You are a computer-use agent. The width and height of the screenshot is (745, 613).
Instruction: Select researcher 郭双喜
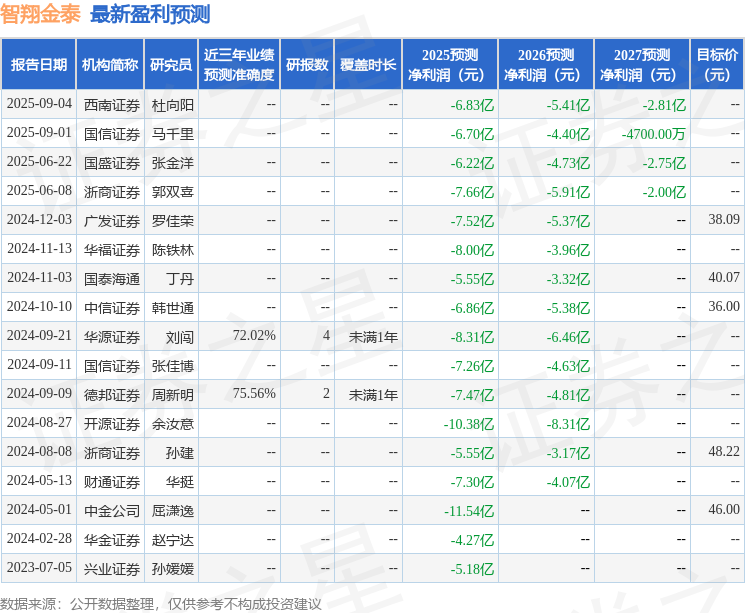click(172, 192)
